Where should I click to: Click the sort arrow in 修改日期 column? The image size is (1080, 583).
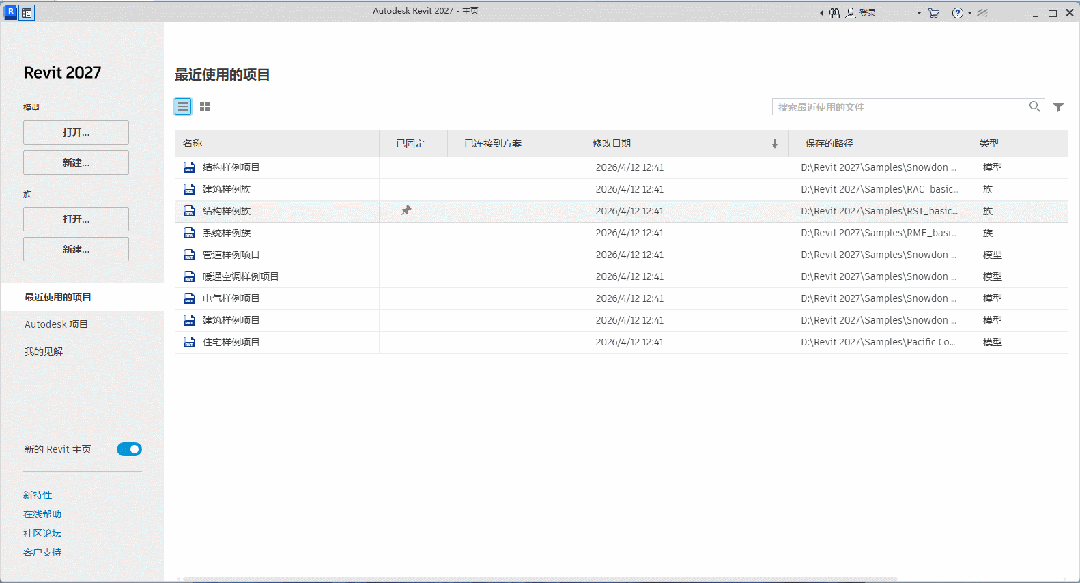click(x=775, y=143)
